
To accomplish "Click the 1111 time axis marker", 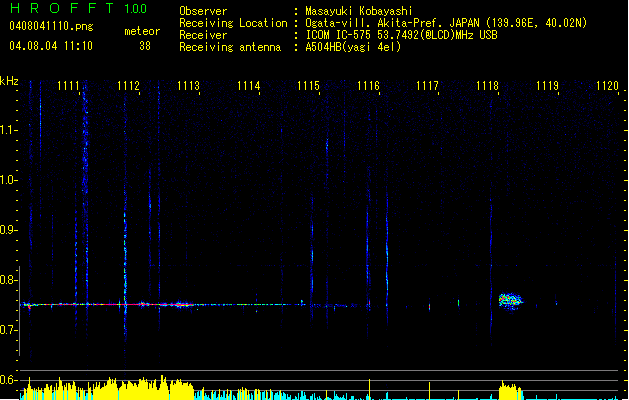I will point(68,86).
